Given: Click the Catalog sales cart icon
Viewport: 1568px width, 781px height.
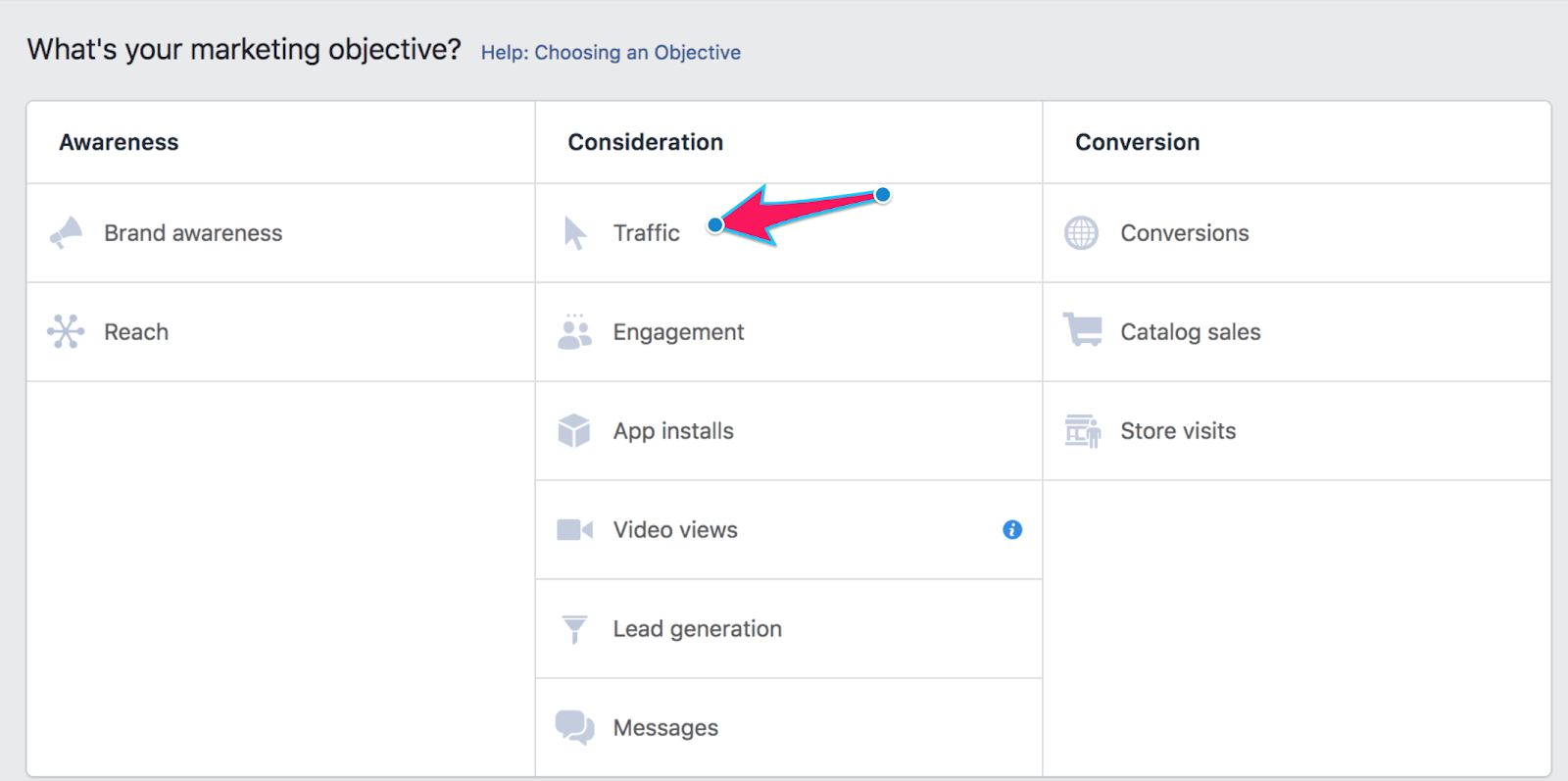Looking at the screenshot, I should [1083, 330].
